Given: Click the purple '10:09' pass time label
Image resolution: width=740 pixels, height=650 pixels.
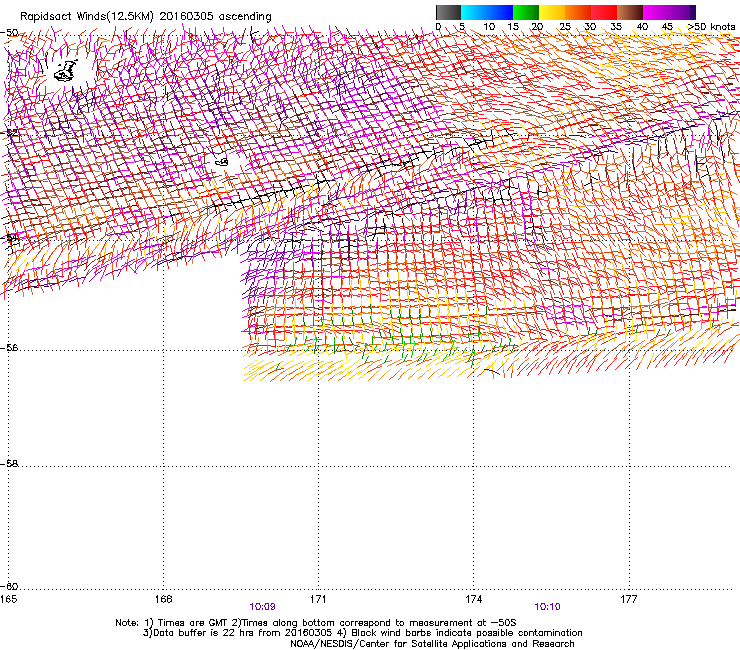Looking at the screenshot, I should [x=262, y=607].
